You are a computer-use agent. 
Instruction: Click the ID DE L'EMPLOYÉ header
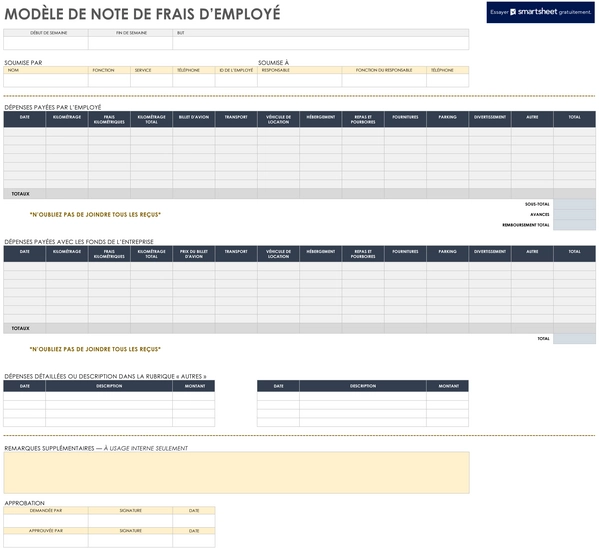(236, 70)
